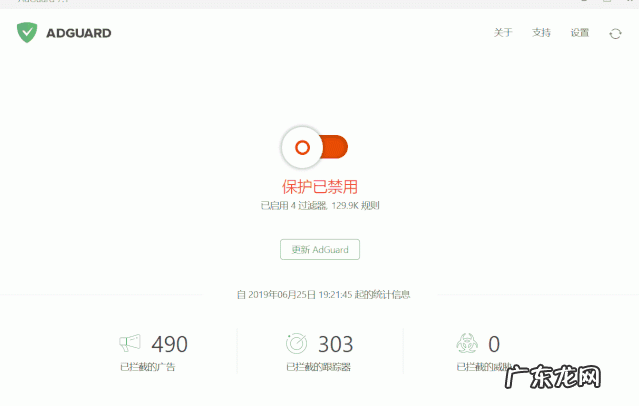Click the 303 blocked trackers count

[x=335, y=344]
